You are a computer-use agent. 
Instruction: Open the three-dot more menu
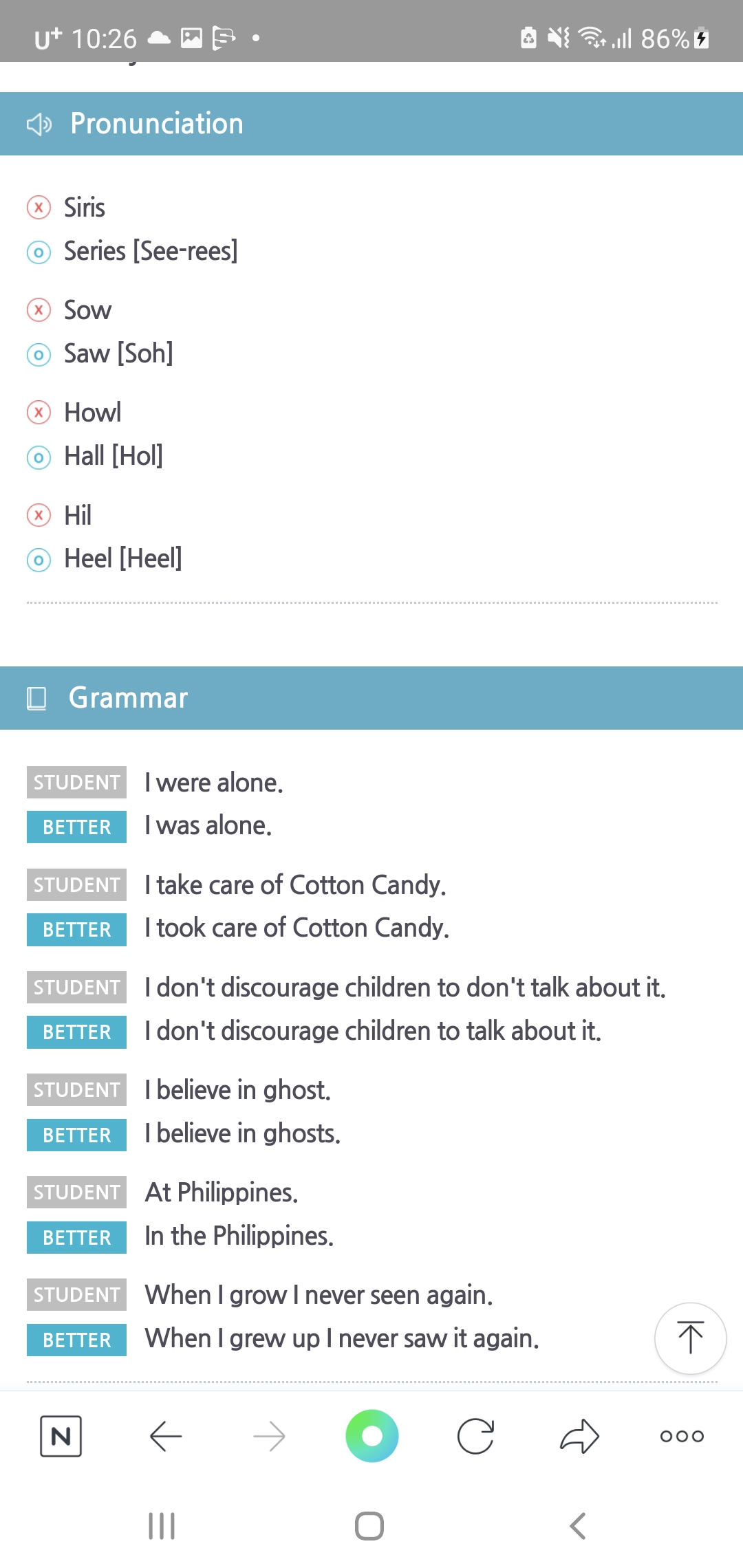coord(682,1436)
